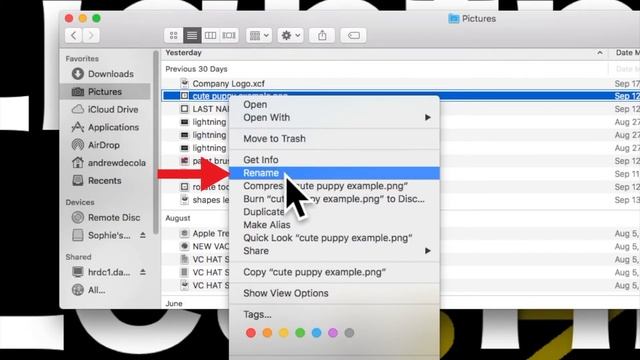
Task: Choose Quick Look "cute puppy example.png"
Action: (x=334, y=238)
